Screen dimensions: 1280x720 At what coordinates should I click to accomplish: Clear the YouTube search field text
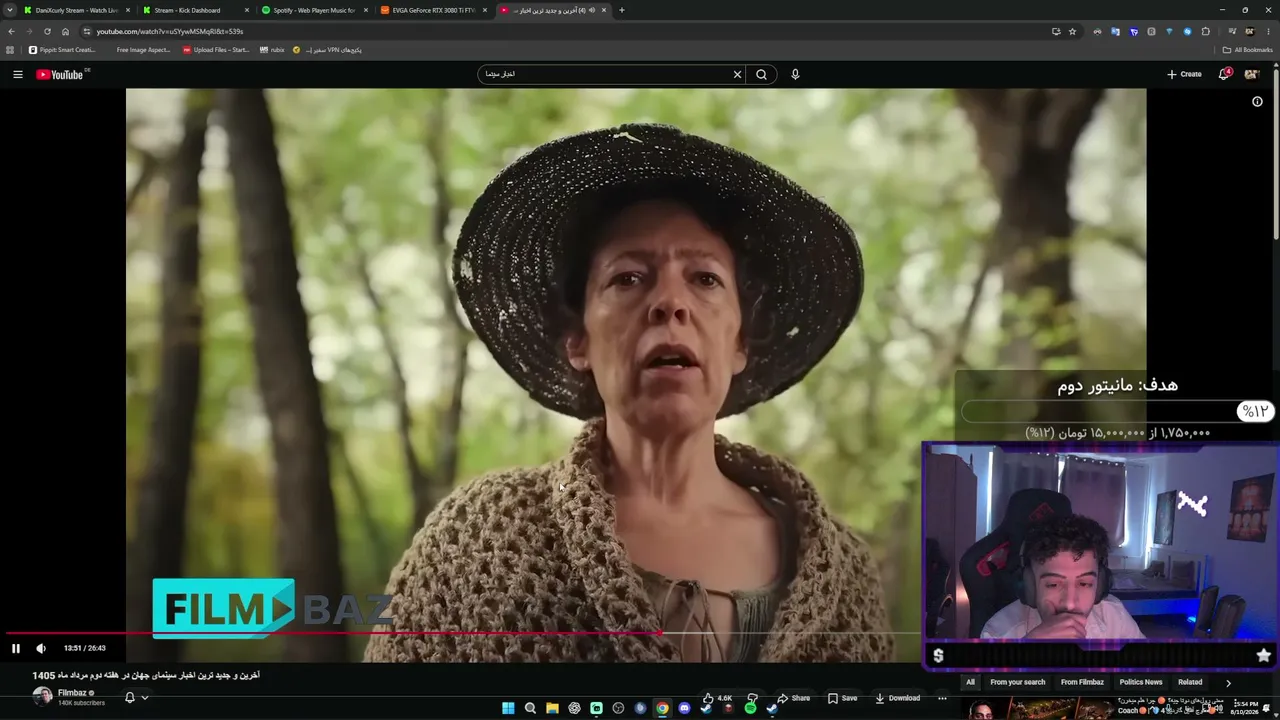[737, 74]
